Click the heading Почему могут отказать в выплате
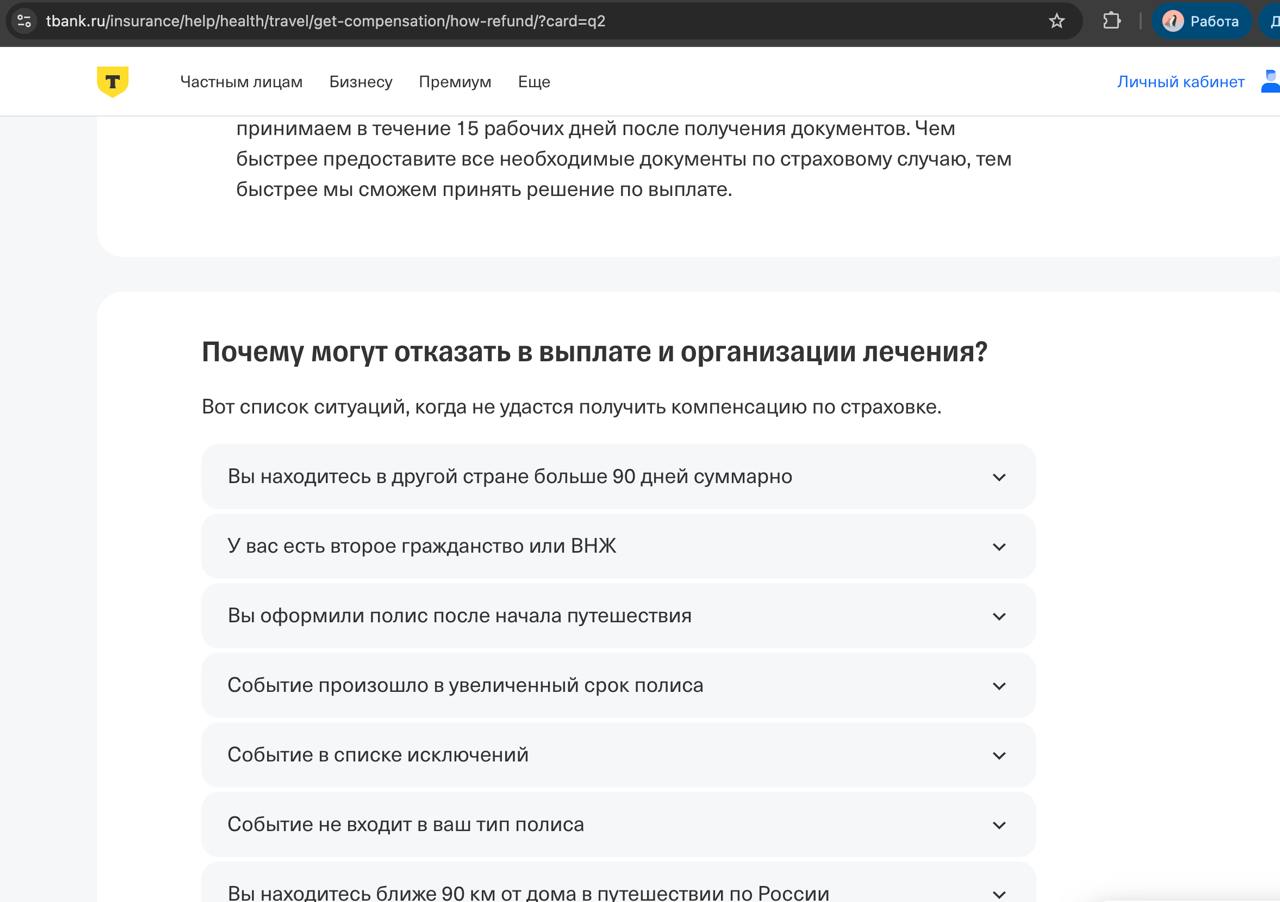Screen dimensions: 1280x902 [594, 352]
